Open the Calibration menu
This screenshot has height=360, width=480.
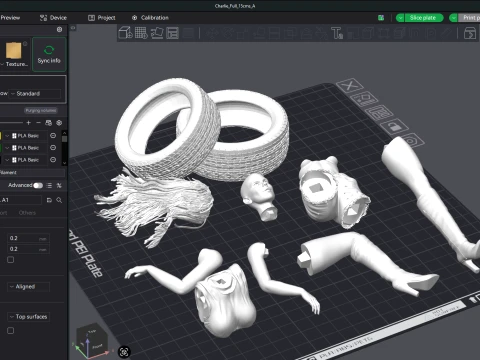click(150, 18)
